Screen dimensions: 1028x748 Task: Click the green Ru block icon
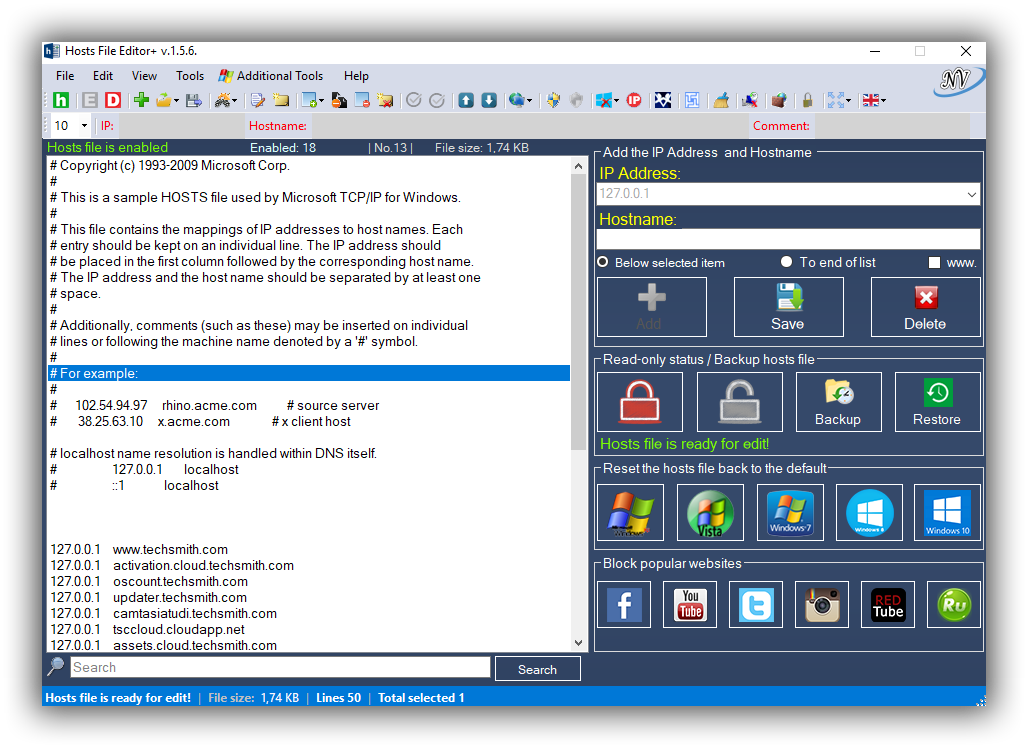[x=954, y=604]
